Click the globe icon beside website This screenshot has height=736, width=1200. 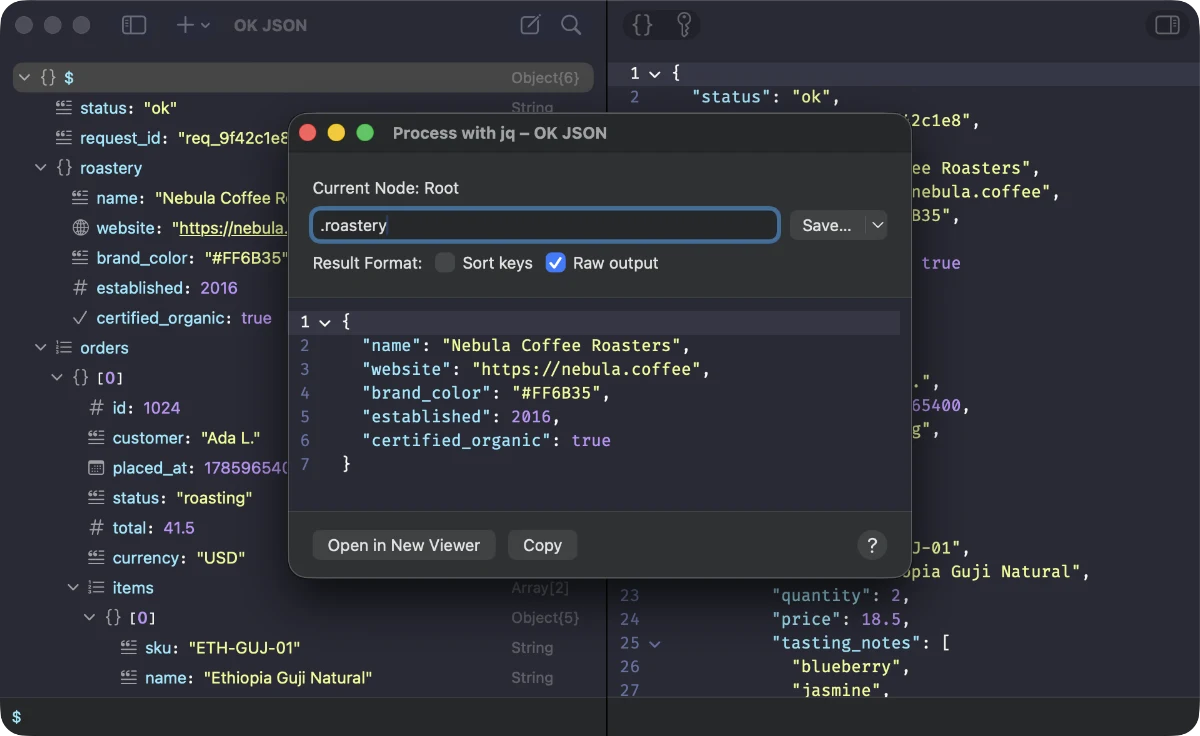(x=81, y=228)
